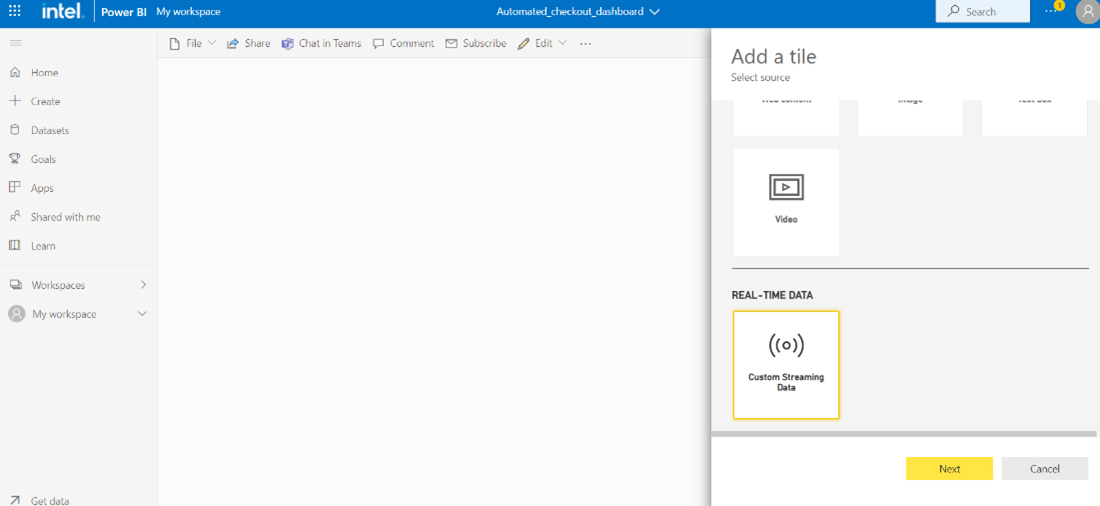
Task: Click the Home house icon
Action: tap(15, 72)
